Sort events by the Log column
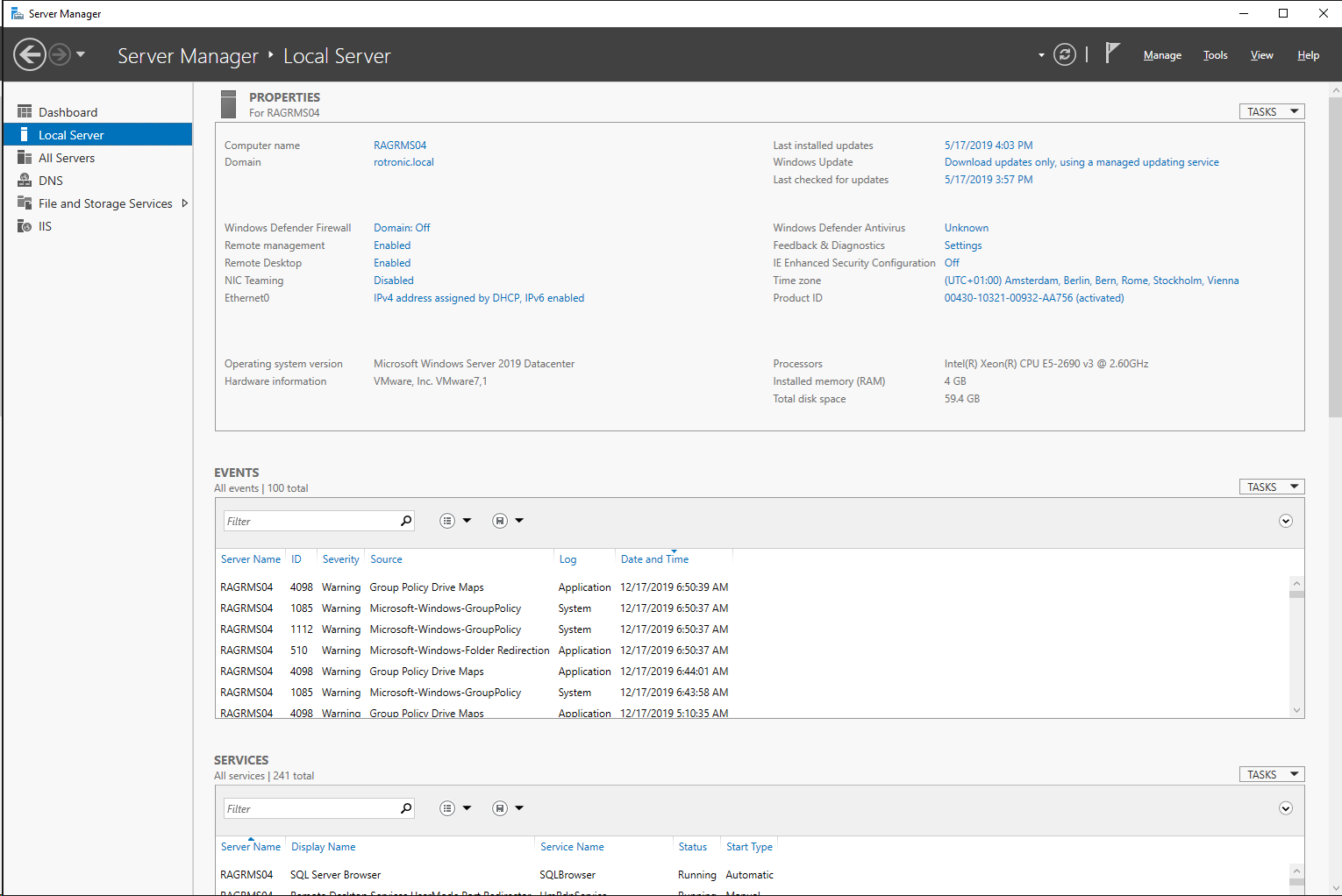1342x896 pixels. click(x=568, y=559)
